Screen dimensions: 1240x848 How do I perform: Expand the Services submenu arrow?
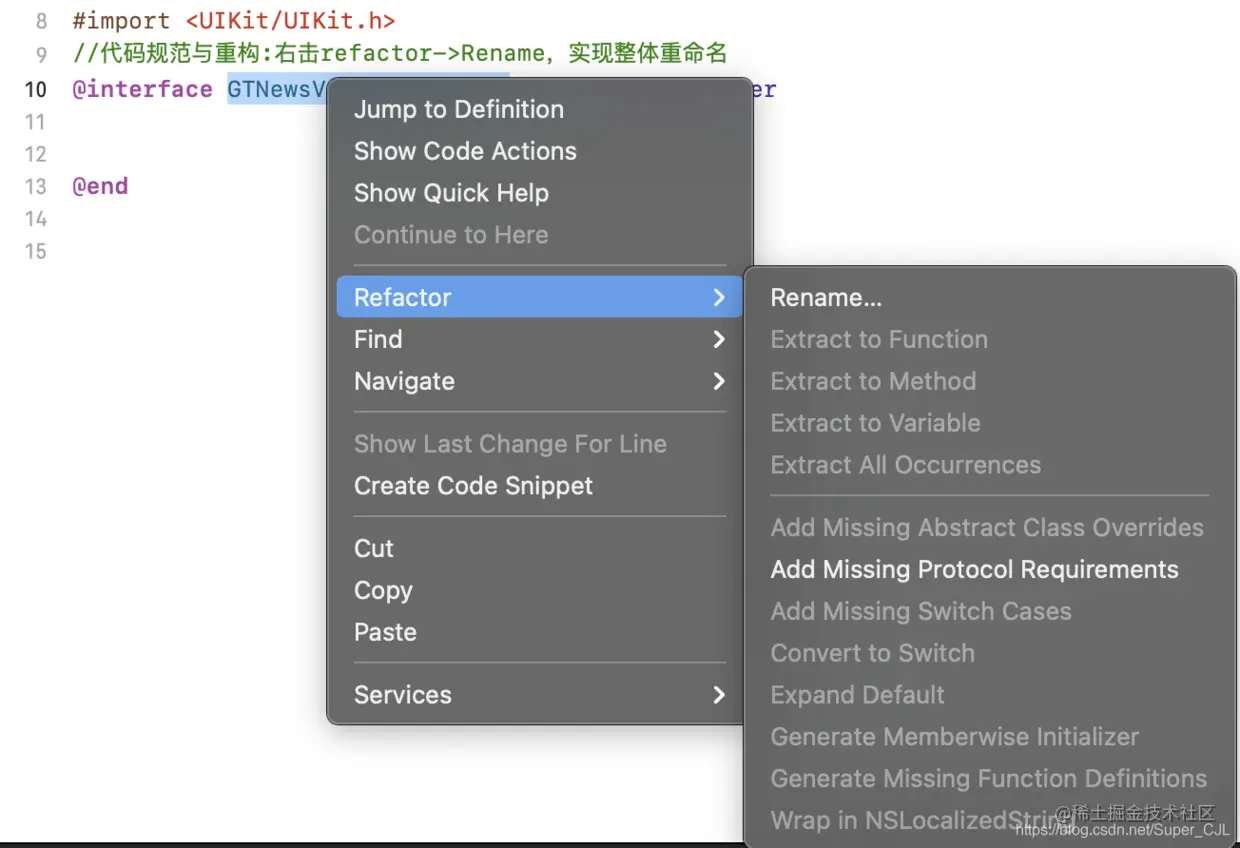click(x=718, y=694)
